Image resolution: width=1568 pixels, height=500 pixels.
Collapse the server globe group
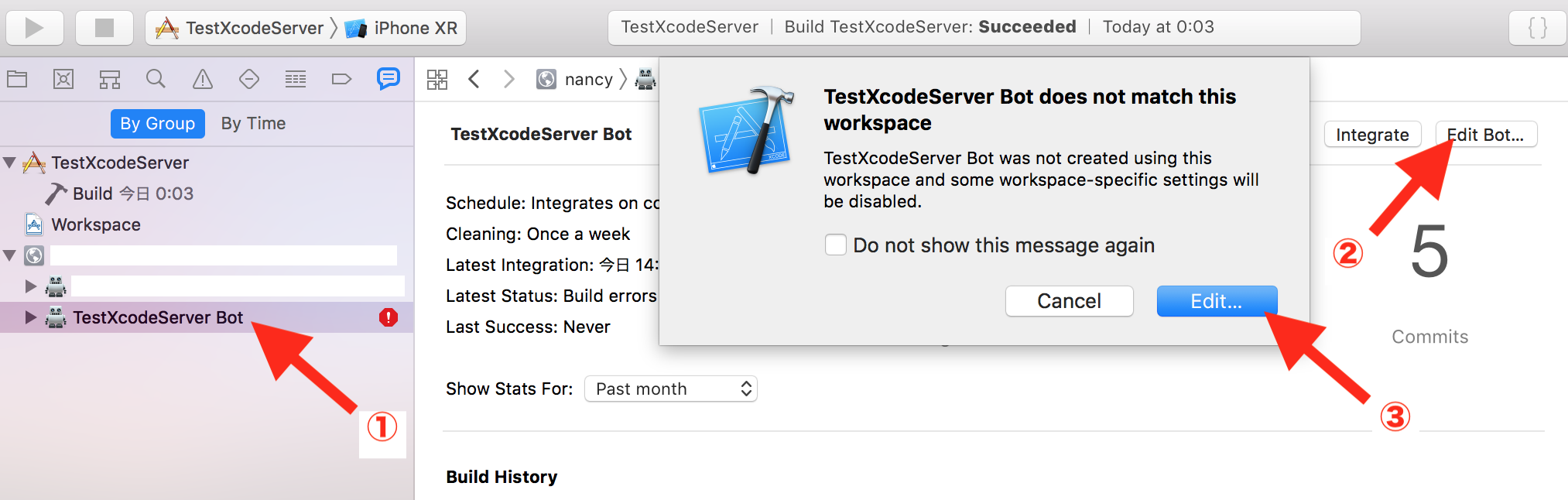tap(10, 255)
